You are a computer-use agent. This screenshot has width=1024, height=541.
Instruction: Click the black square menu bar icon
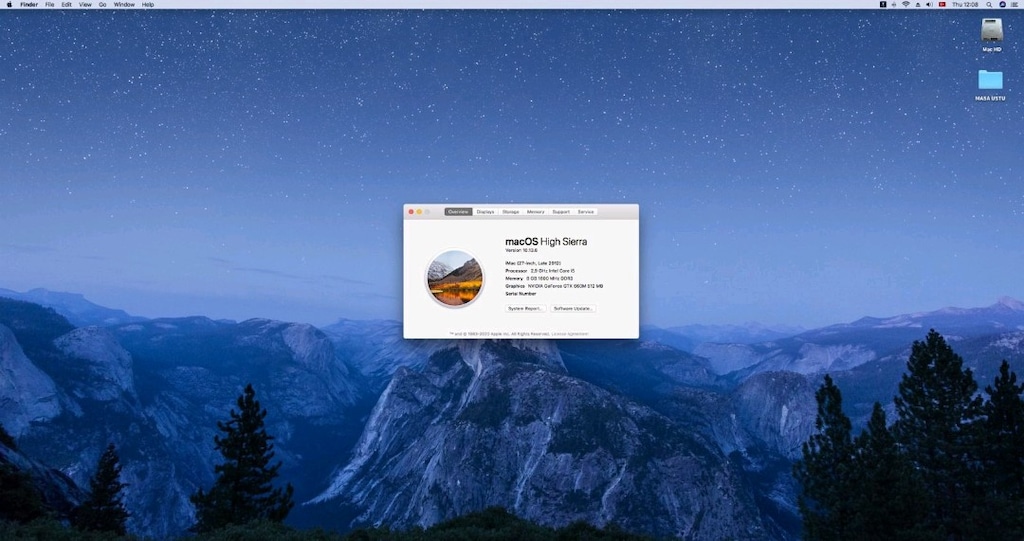pos(883,5)
